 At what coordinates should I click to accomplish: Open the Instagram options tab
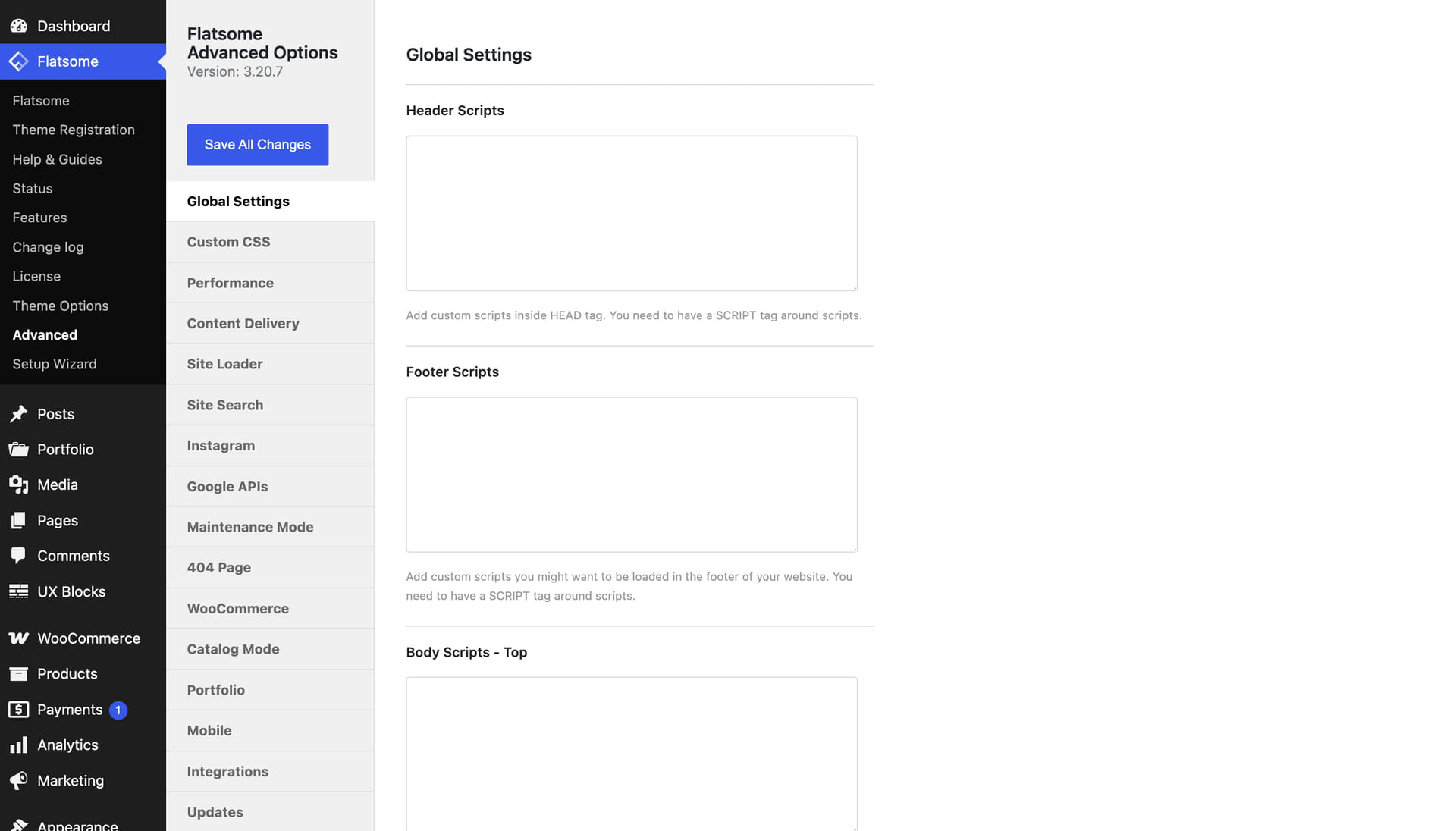tap(270, 446)
